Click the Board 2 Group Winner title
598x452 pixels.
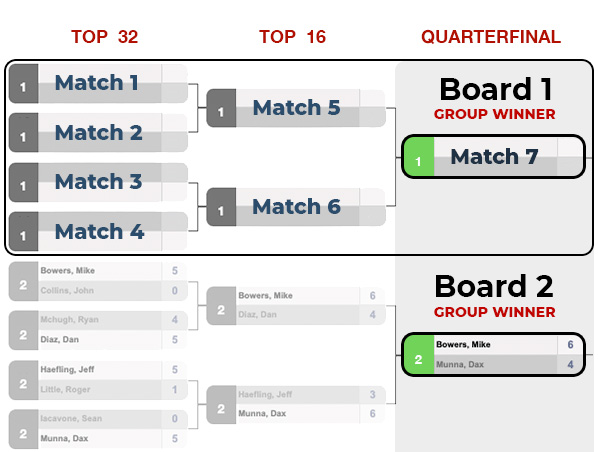coord(494,296)
